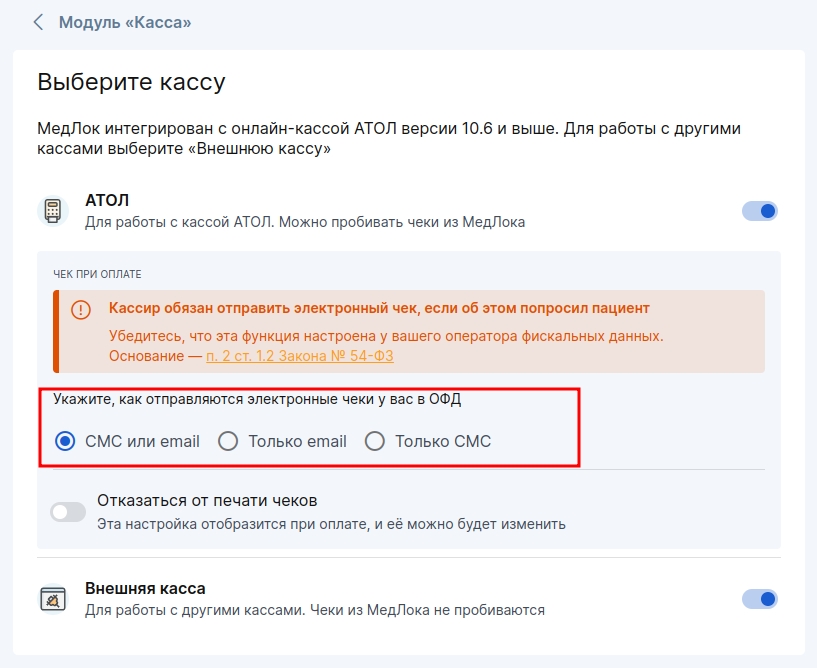Click the "Внешняя касса" title label
Image resolution: width=817 pixels, height=668 pixels.
[145, 588]
